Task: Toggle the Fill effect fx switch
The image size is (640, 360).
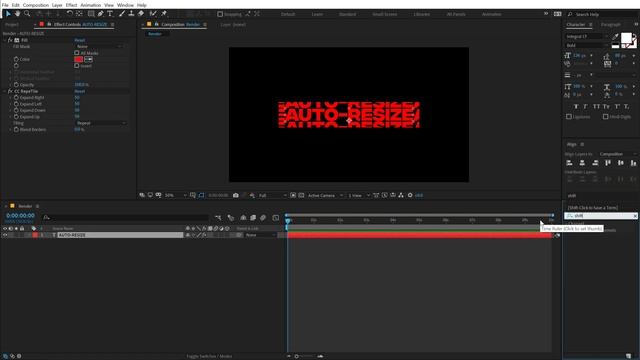Action: [x=11, y=40]
